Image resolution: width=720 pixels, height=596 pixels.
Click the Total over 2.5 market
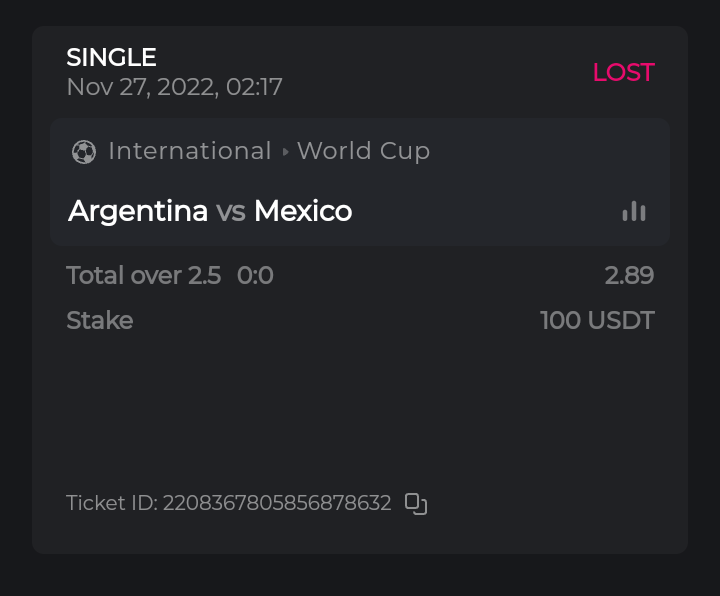coord(143,275)
